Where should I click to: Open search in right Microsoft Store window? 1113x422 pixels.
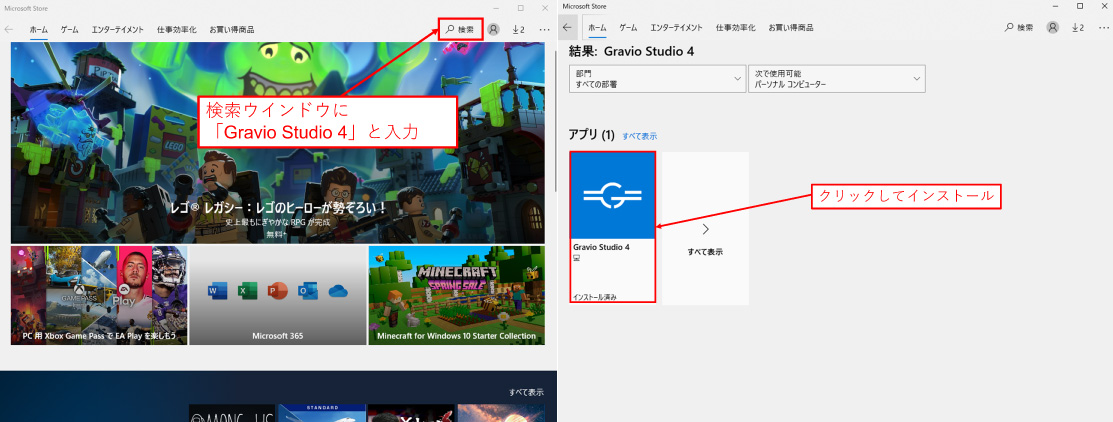click(1019, 28)
